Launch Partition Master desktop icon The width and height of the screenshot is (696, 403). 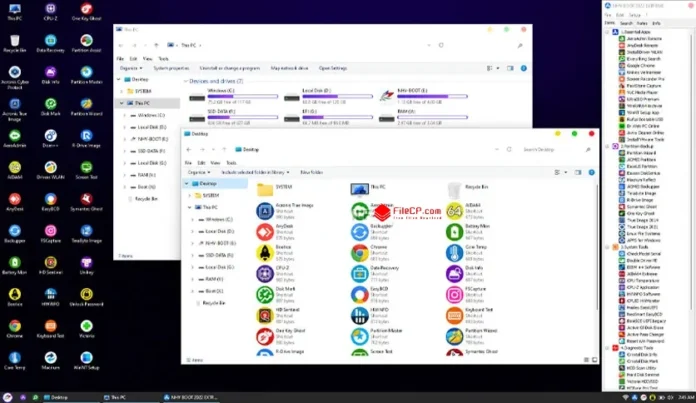click(87, 75)
